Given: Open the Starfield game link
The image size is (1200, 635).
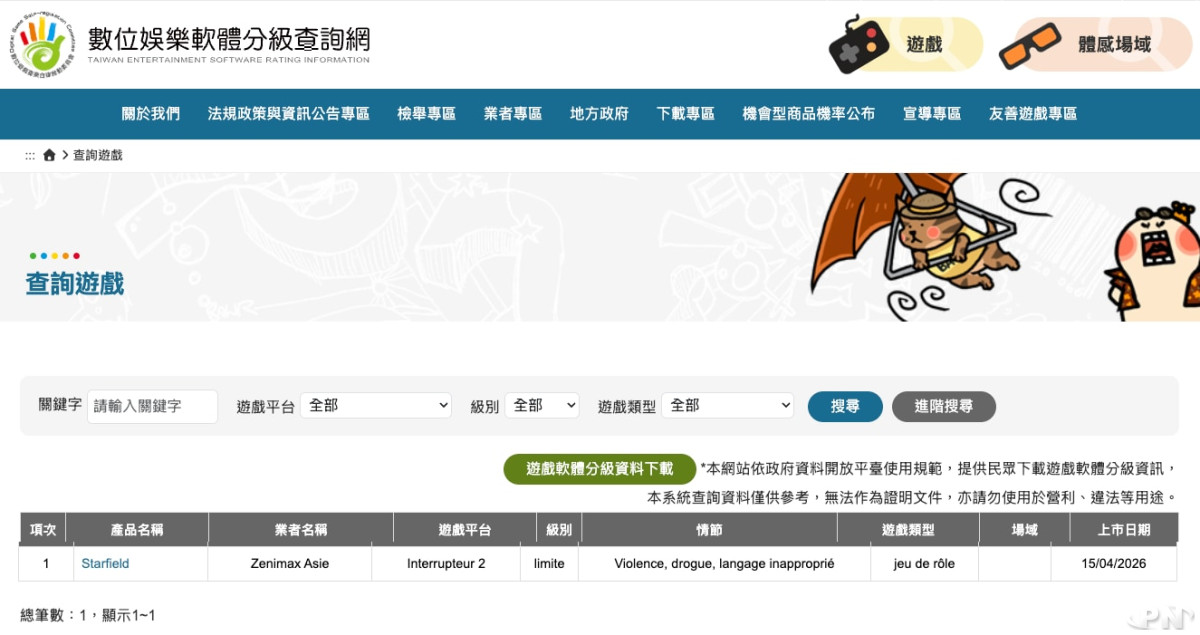Looking at the screenshot, I should tap(105, 564).
